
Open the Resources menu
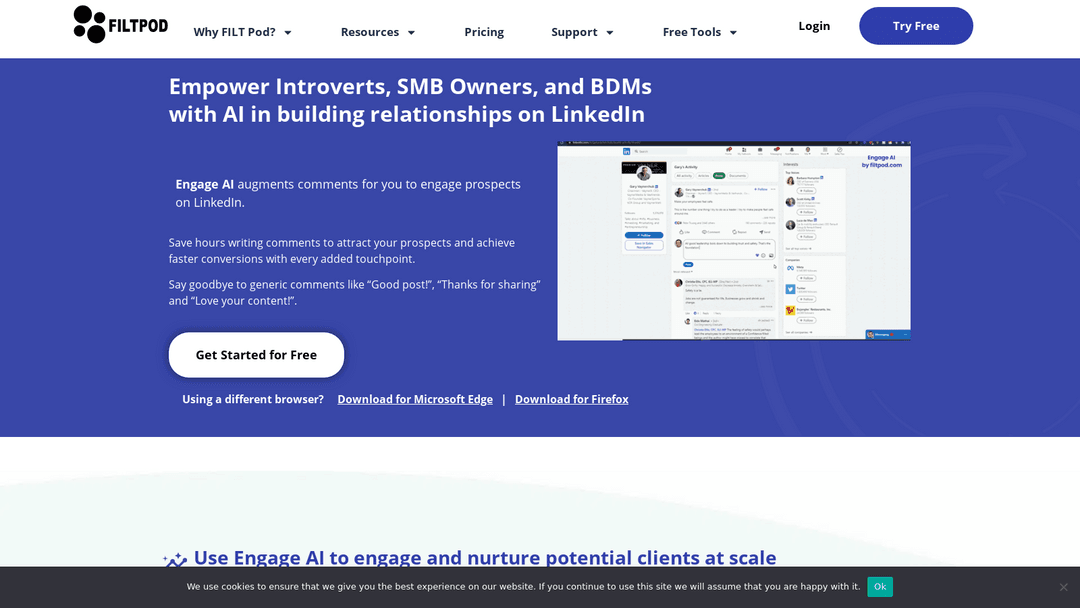370,32
